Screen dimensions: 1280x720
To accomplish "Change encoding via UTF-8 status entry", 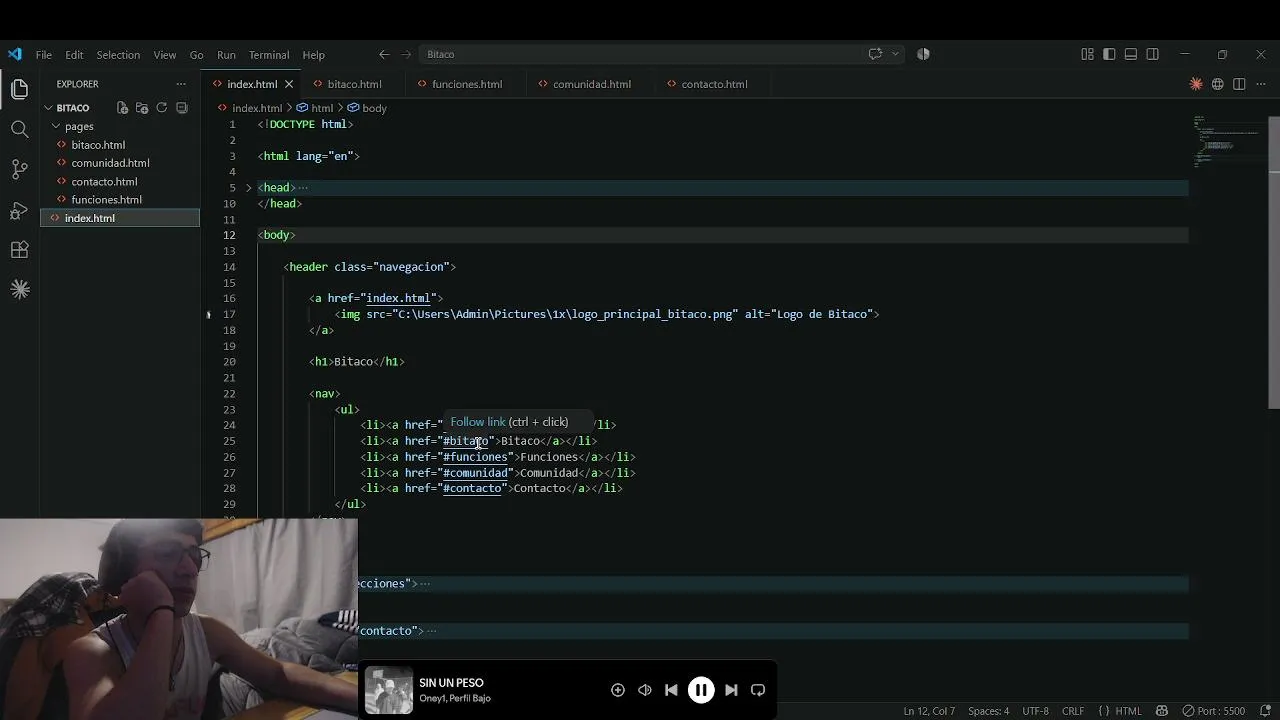I will click(x=1035, y=711).
